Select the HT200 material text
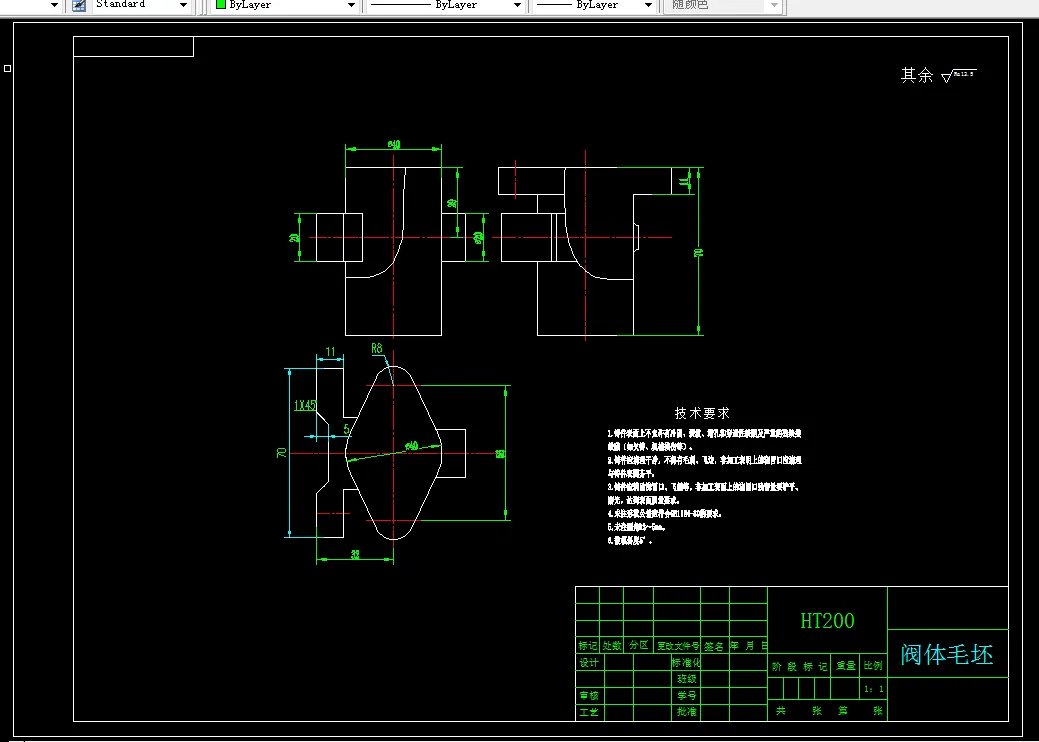1039x742 pixels. click(x=827, y=621)
